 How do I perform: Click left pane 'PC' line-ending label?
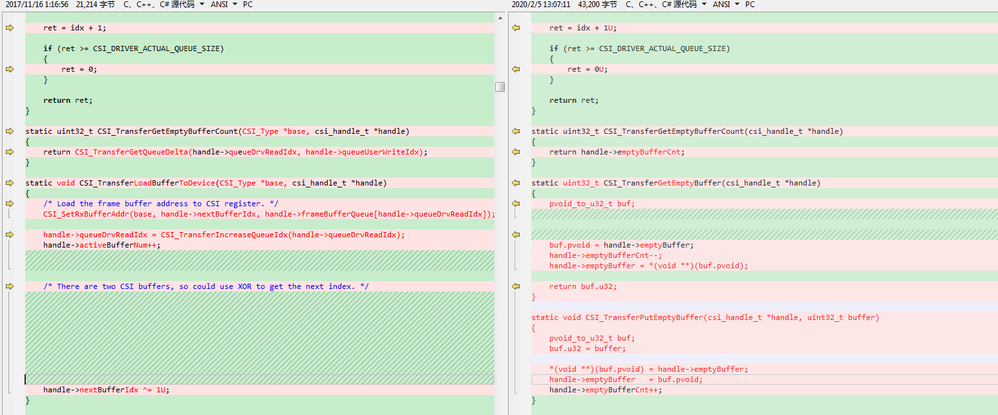[248, 4]
